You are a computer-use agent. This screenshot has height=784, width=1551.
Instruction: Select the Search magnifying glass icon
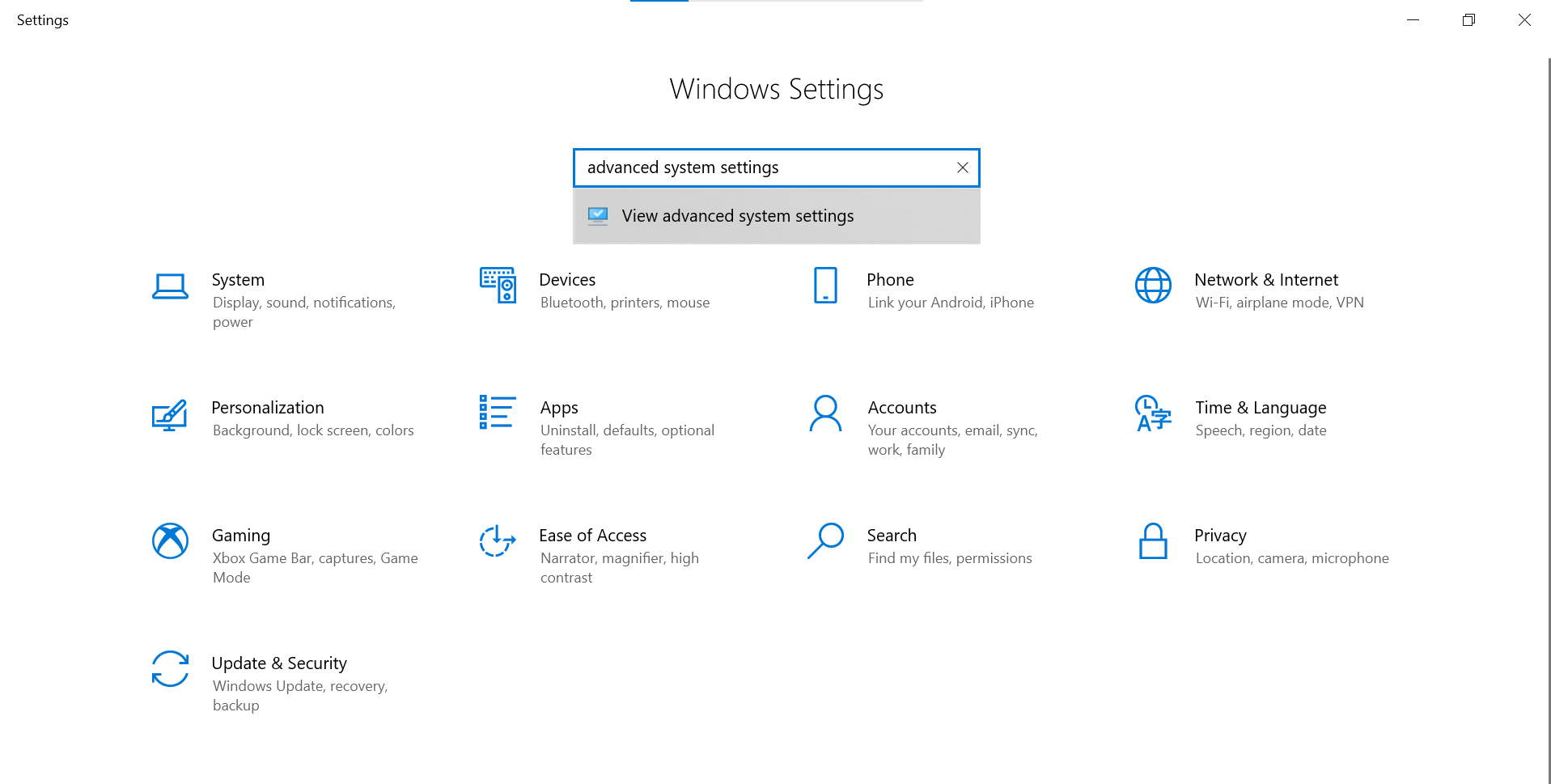825,540
